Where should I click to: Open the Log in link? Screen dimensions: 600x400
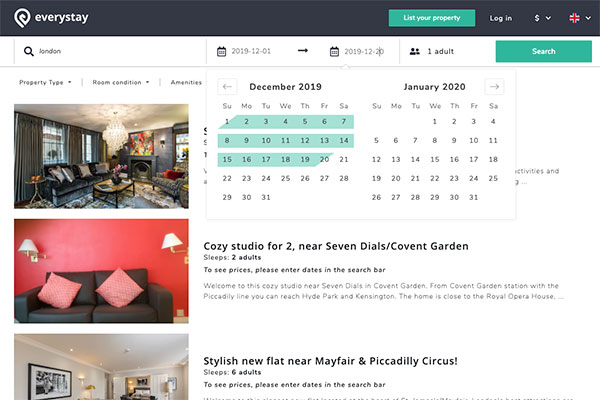(x=501, y=18)
